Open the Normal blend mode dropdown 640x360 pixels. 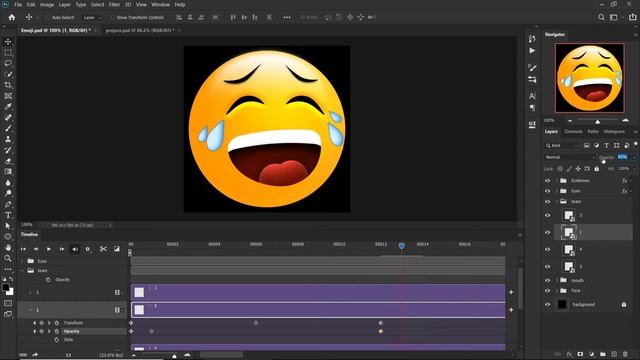point(570,157)
